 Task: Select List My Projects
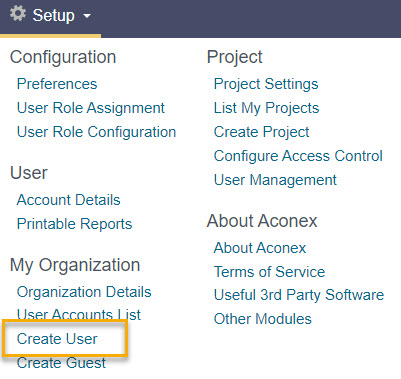click(x=267, y=108)
